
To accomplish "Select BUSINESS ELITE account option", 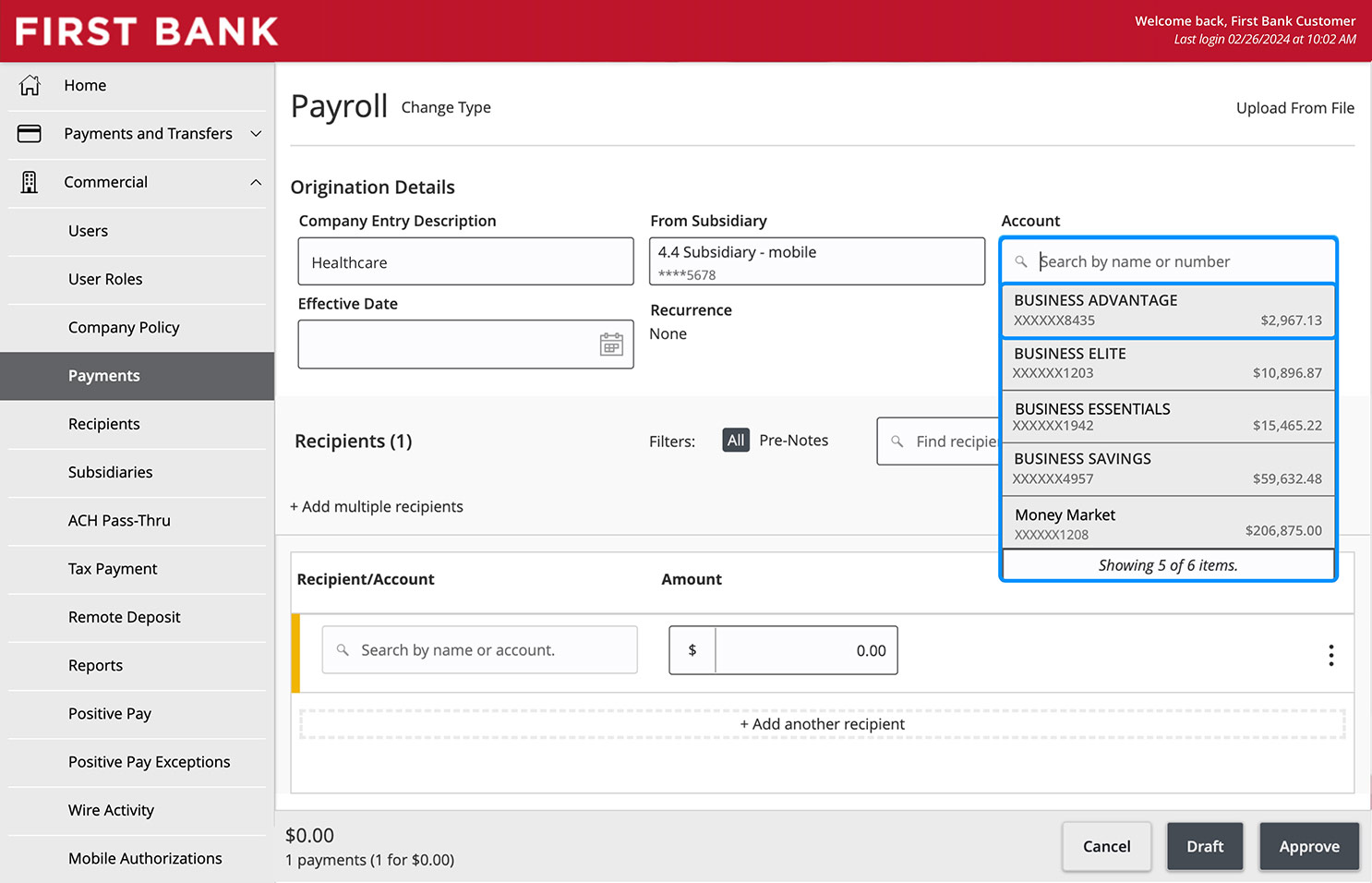I will point(1168,364).
